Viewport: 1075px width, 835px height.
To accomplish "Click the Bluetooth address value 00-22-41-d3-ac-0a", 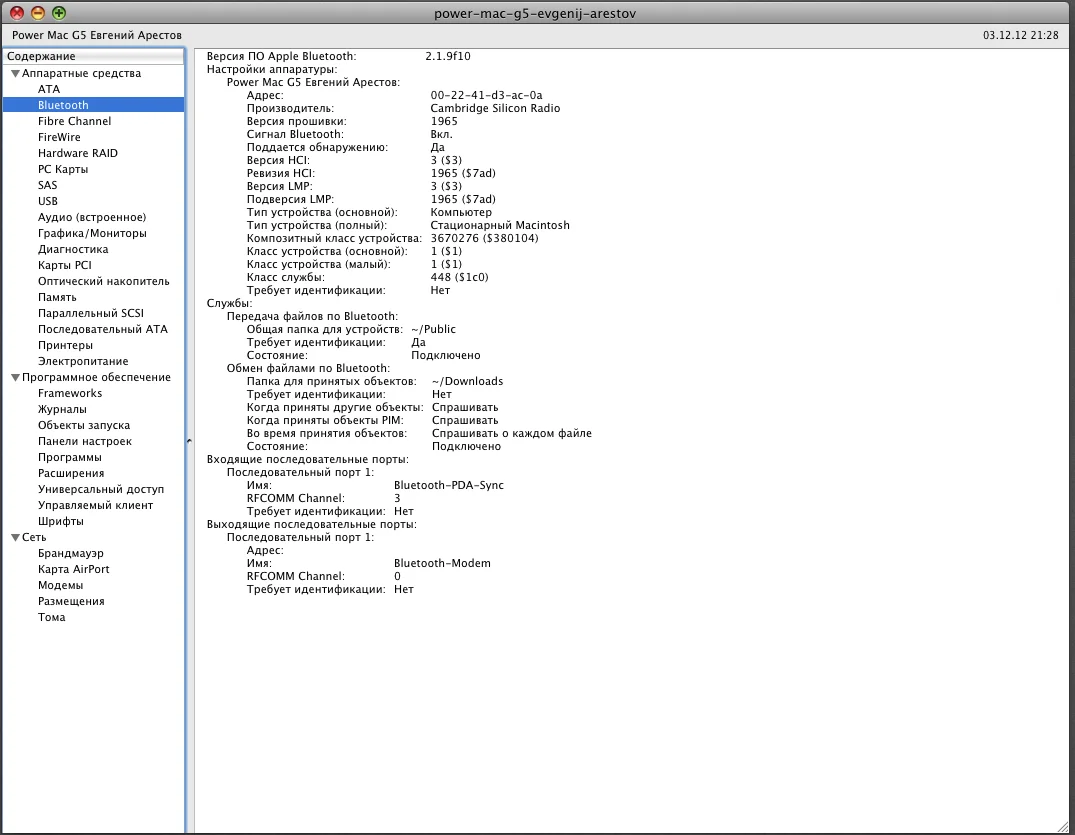I will point(486,95).
